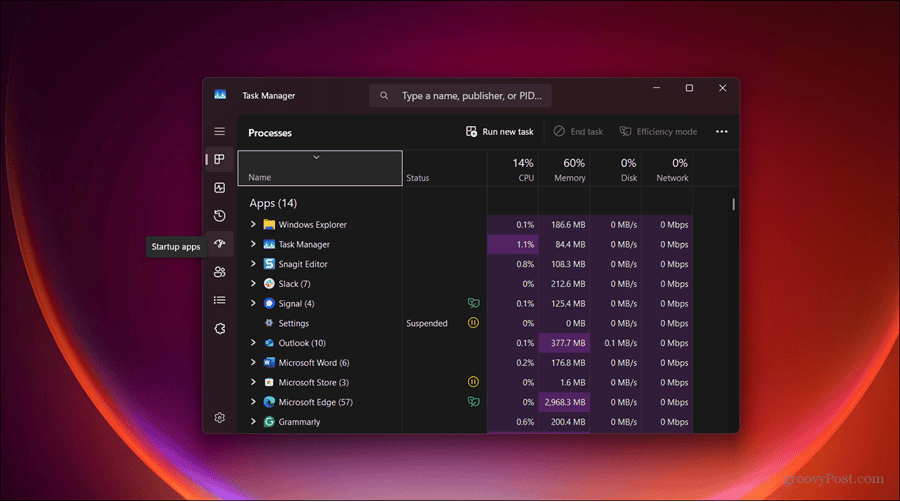900x502 pixels.
Task: Click Microsoft Store's suspended pause icon
Action: 474,382
